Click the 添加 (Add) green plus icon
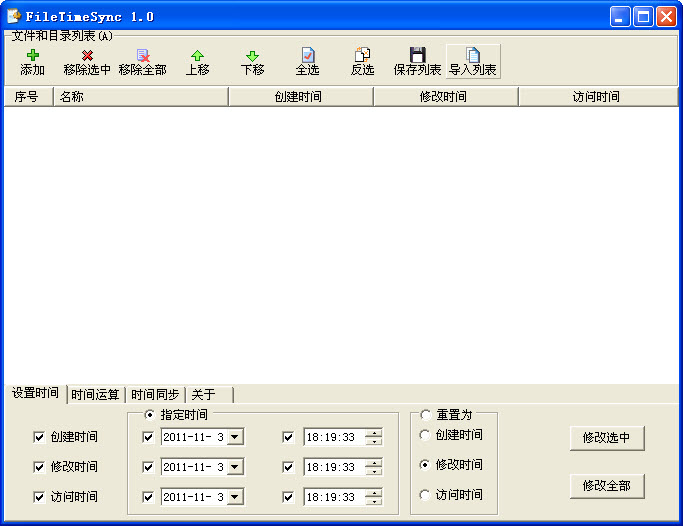The width and height of the screenshot is (683, 526). (33, 56)
